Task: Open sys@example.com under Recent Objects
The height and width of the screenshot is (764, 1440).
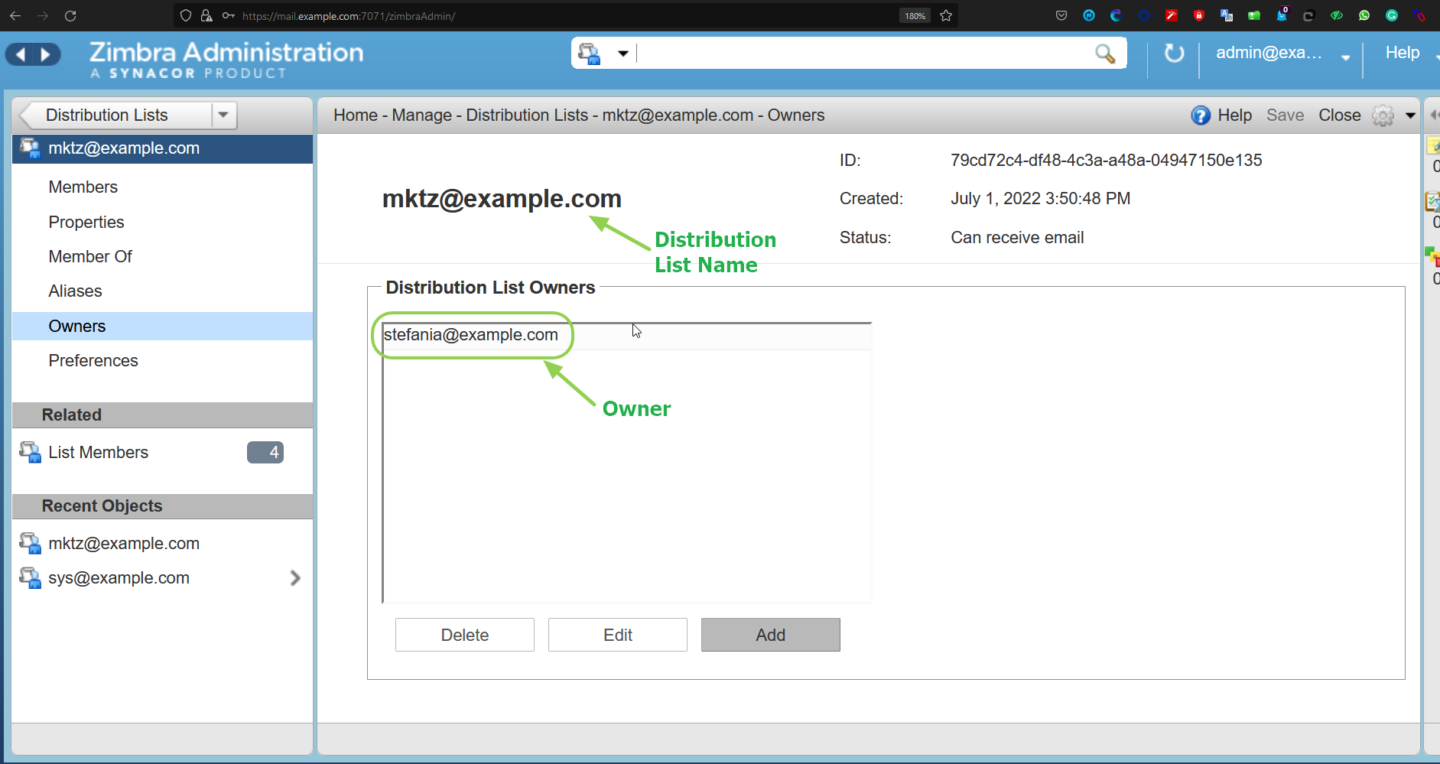Action: click(x=119, y=578)
